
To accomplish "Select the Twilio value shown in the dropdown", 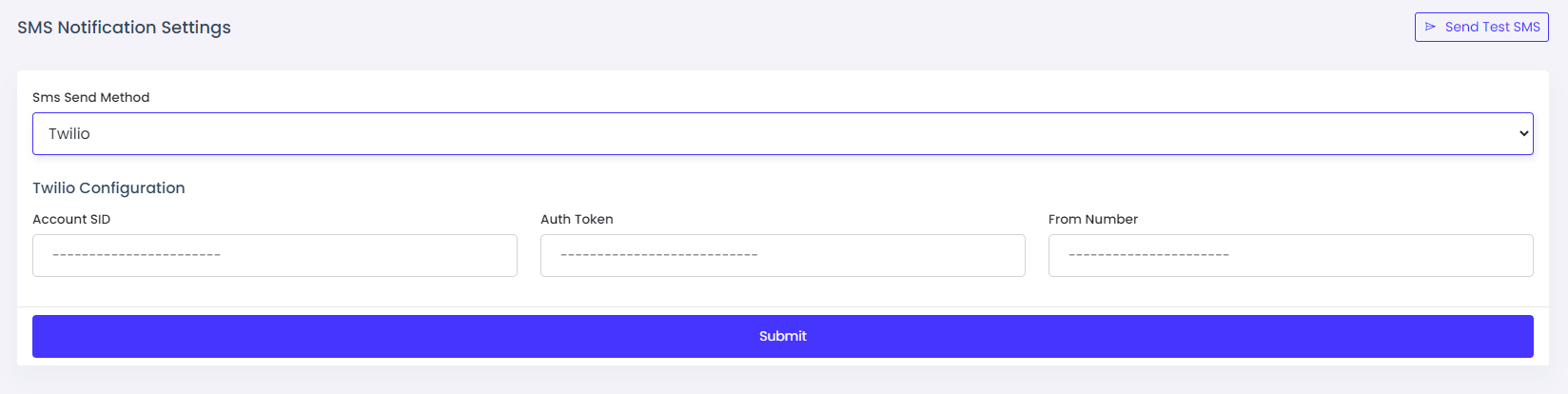I will 69,134.
